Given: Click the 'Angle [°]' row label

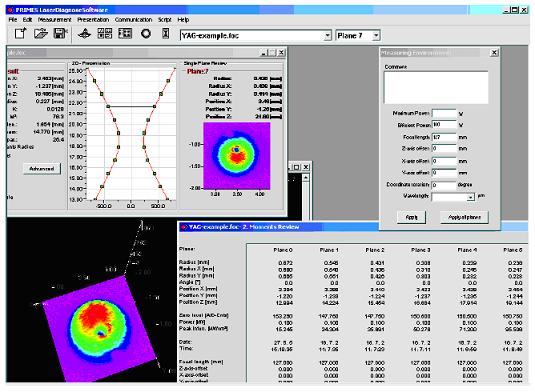Looking at the screenshot, I should tap(189, 282).
